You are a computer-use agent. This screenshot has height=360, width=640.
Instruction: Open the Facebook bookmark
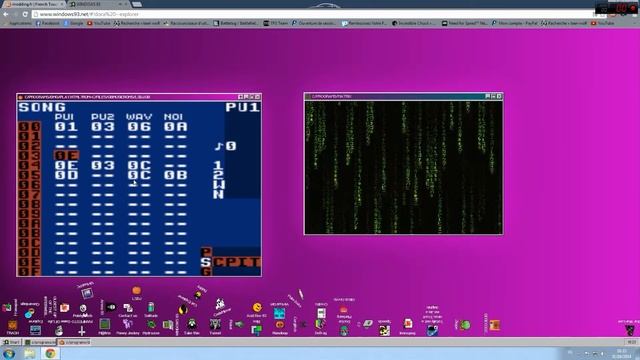point(48,23)
